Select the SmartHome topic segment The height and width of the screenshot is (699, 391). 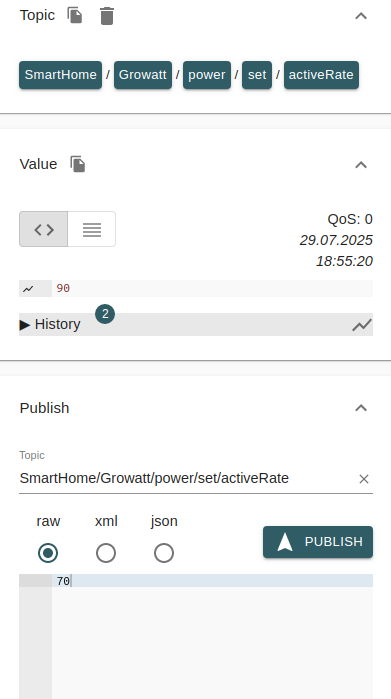pos(61,75)
